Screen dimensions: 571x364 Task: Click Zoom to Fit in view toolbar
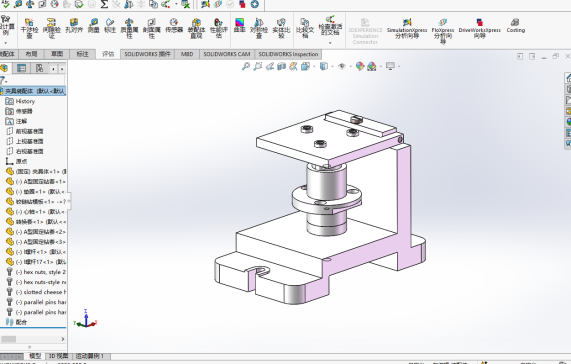click(x=246, y=66)
